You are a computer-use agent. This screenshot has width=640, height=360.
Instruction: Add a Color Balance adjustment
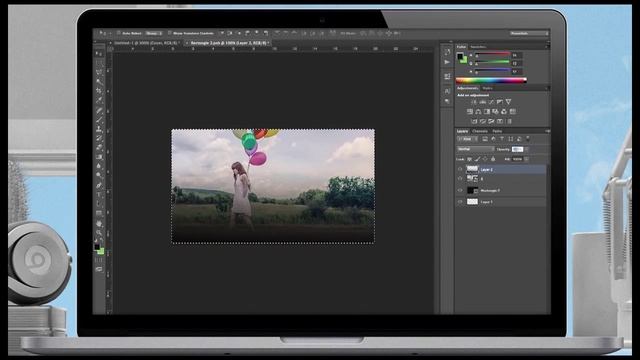[x=478, y=111]
